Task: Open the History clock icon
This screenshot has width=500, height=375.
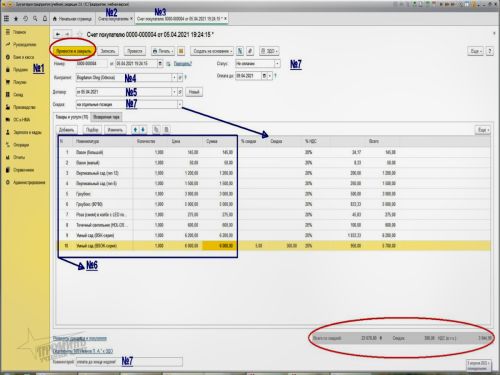Action: 25,19
